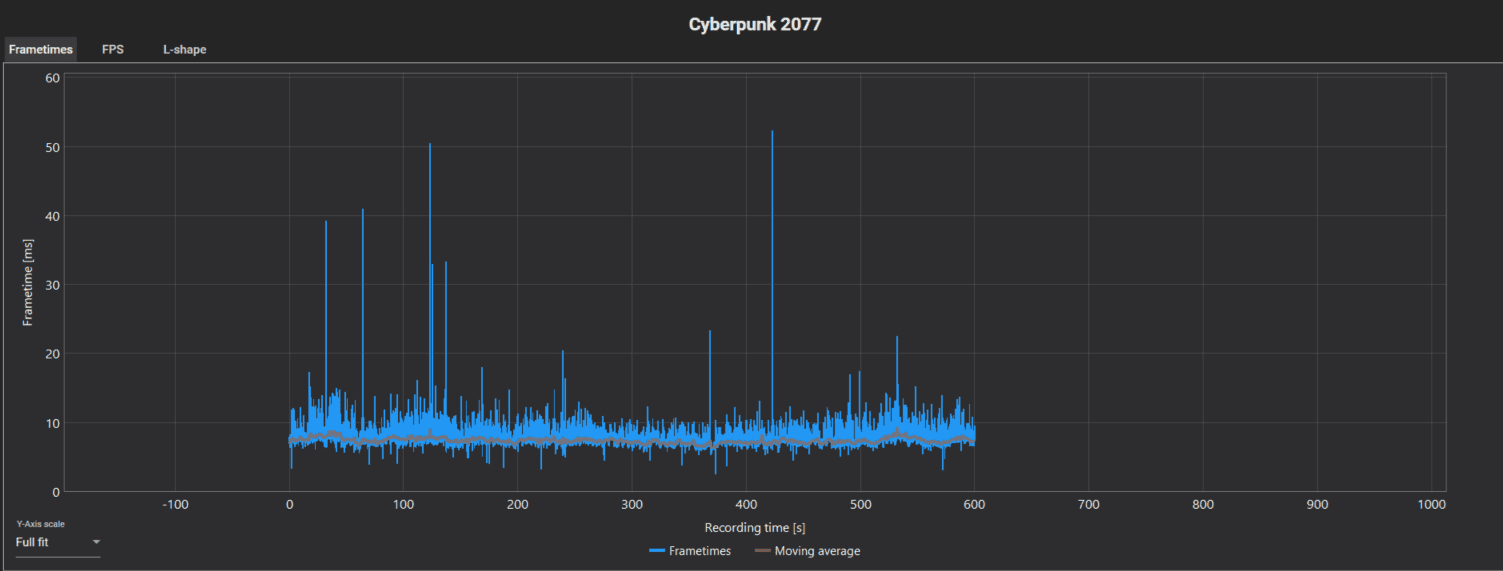Viewport: 1503px width, 571px height.
Task: Click the x-axis tick label -100
Action: [x=175, y=505]
